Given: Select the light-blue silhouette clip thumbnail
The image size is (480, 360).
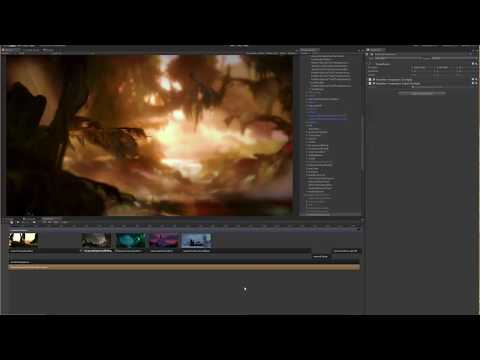Looking at the screenshot, I should pos(197,240).
